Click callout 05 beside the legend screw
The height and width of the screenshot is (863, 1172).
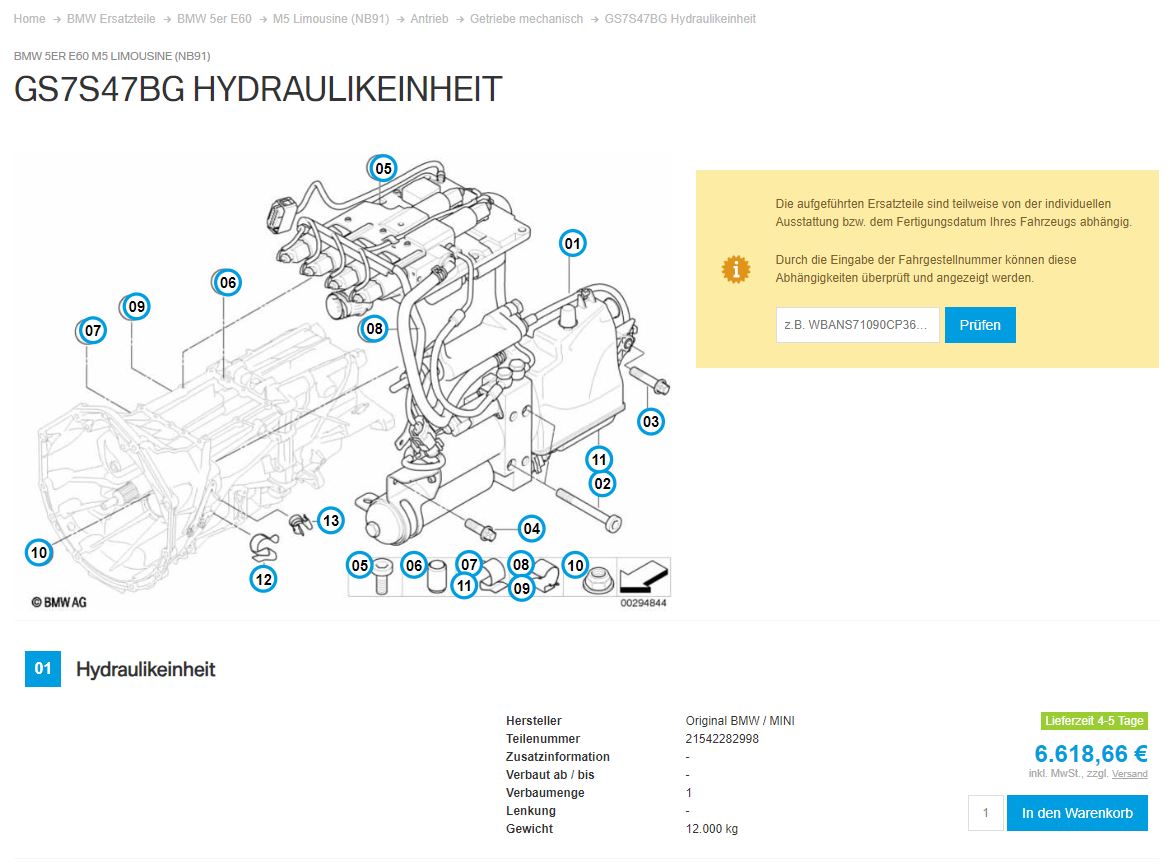360,566
